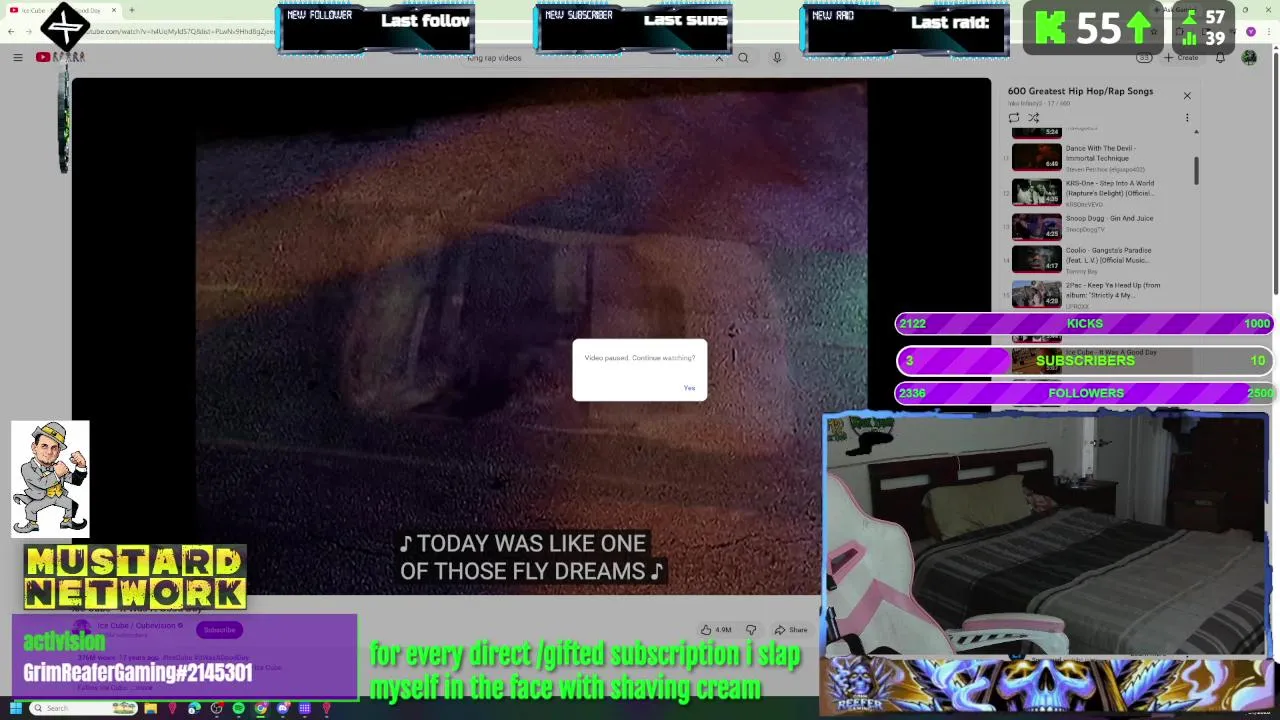Go to YouTube home via its logo
This screenshot has height=720, width=1280.
60,57
